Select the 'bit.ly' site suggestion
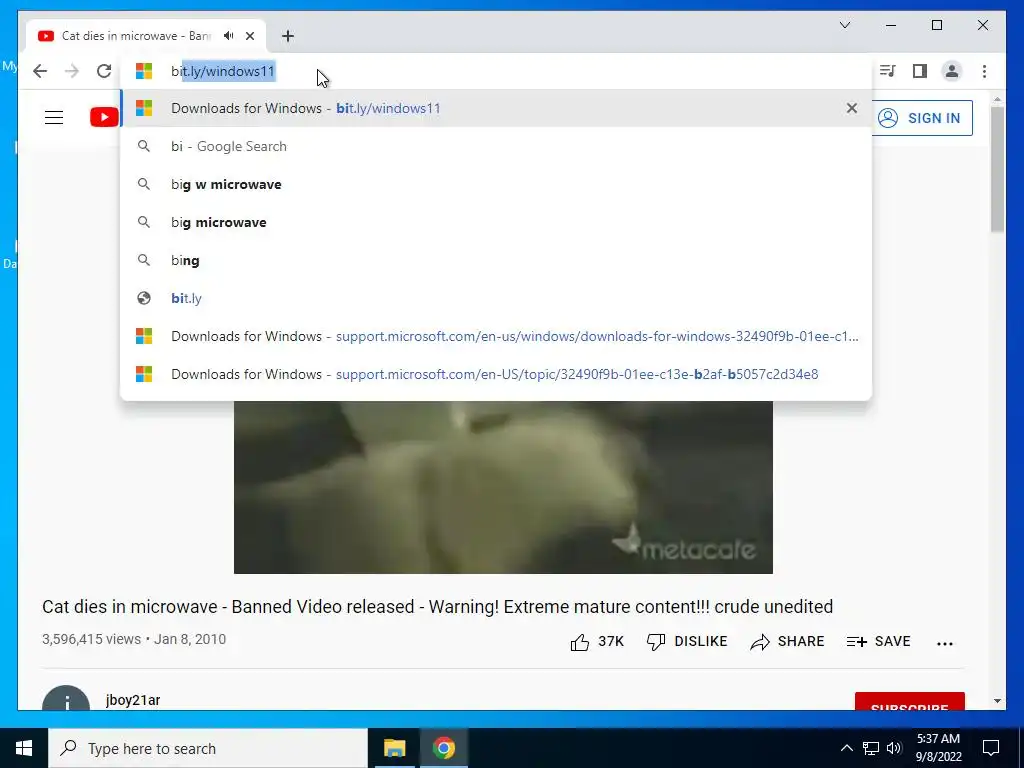Screen dimensions: 1024x768 pyautogui.click(x=496, y=298)
